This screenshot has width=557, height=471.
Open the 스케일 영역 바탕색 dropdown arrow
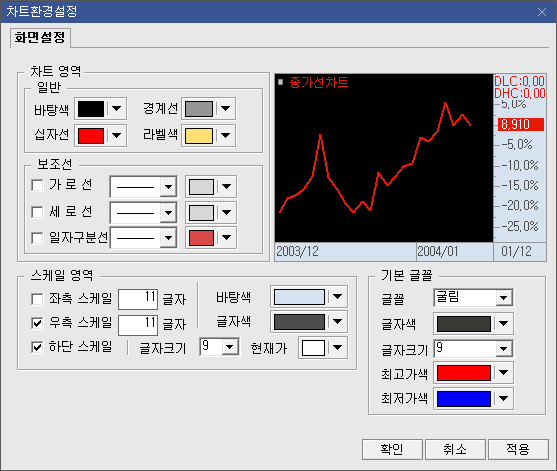337,297
